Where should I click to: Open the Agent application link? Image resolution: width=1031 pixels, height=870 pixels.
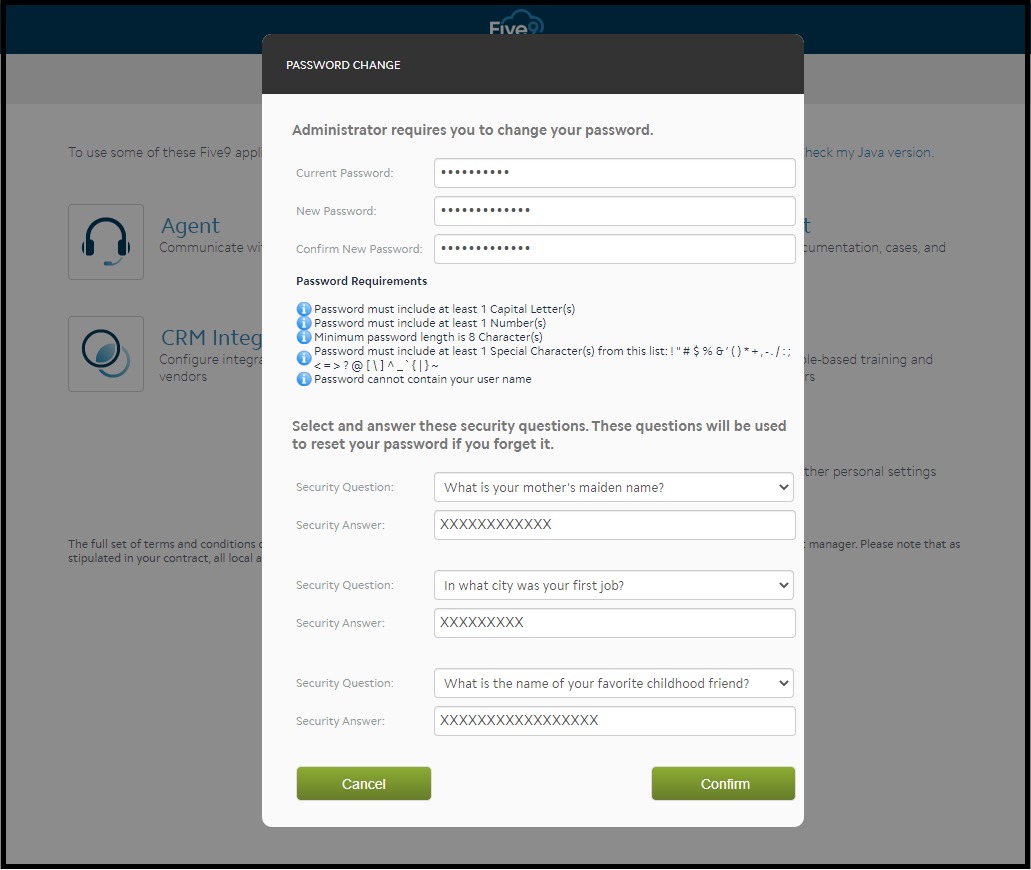[x=191, y=226]
